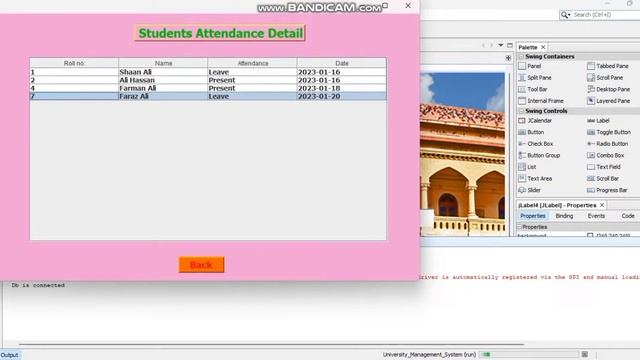Screen dimensions: 640x360
Task: Select Panel in the Palette
Action: (x=530, y=66)
